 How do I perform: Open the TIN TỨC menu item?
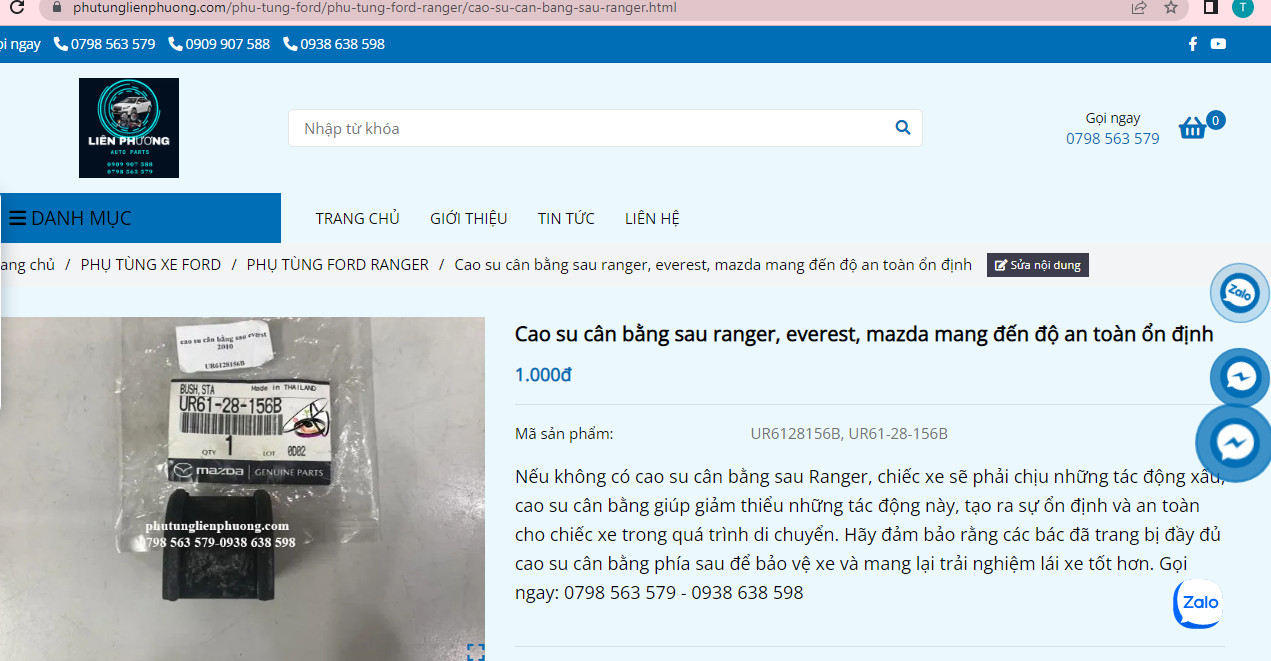[x=566, y=218]
